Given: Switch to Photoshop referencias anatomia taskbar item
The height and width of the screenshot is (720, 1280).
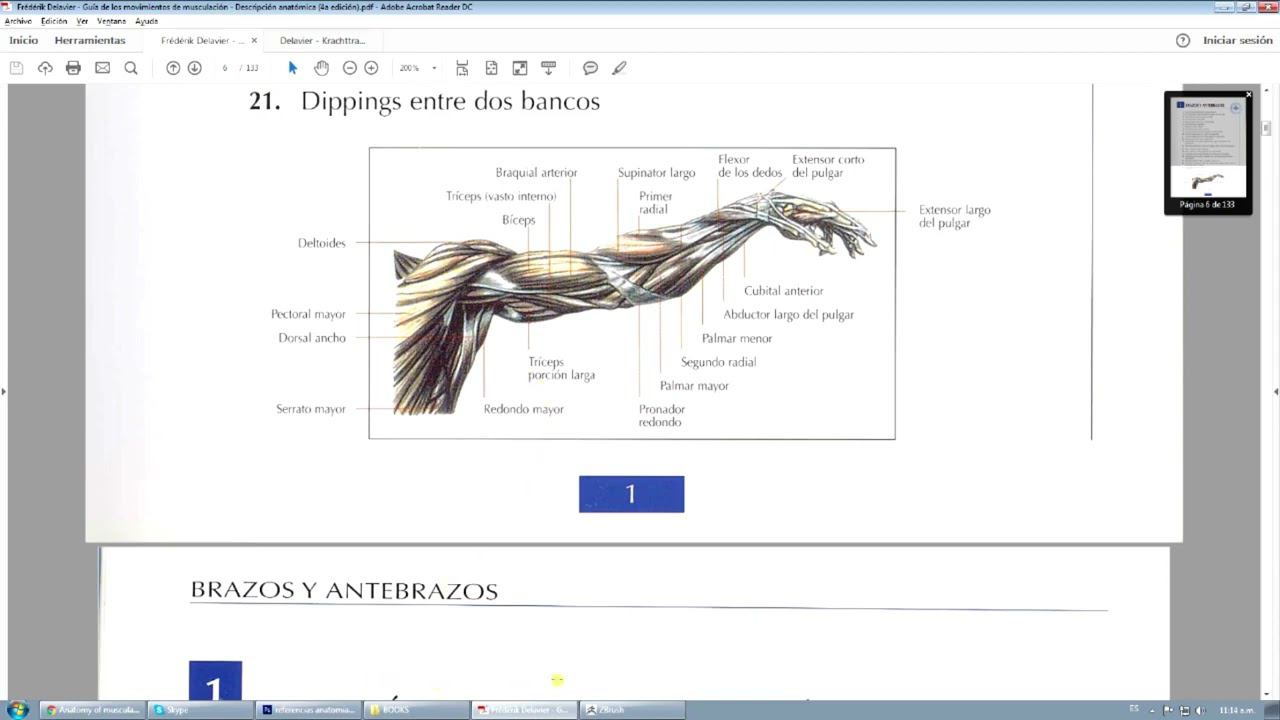Looking at the screenshot, I should click(308, 710).
